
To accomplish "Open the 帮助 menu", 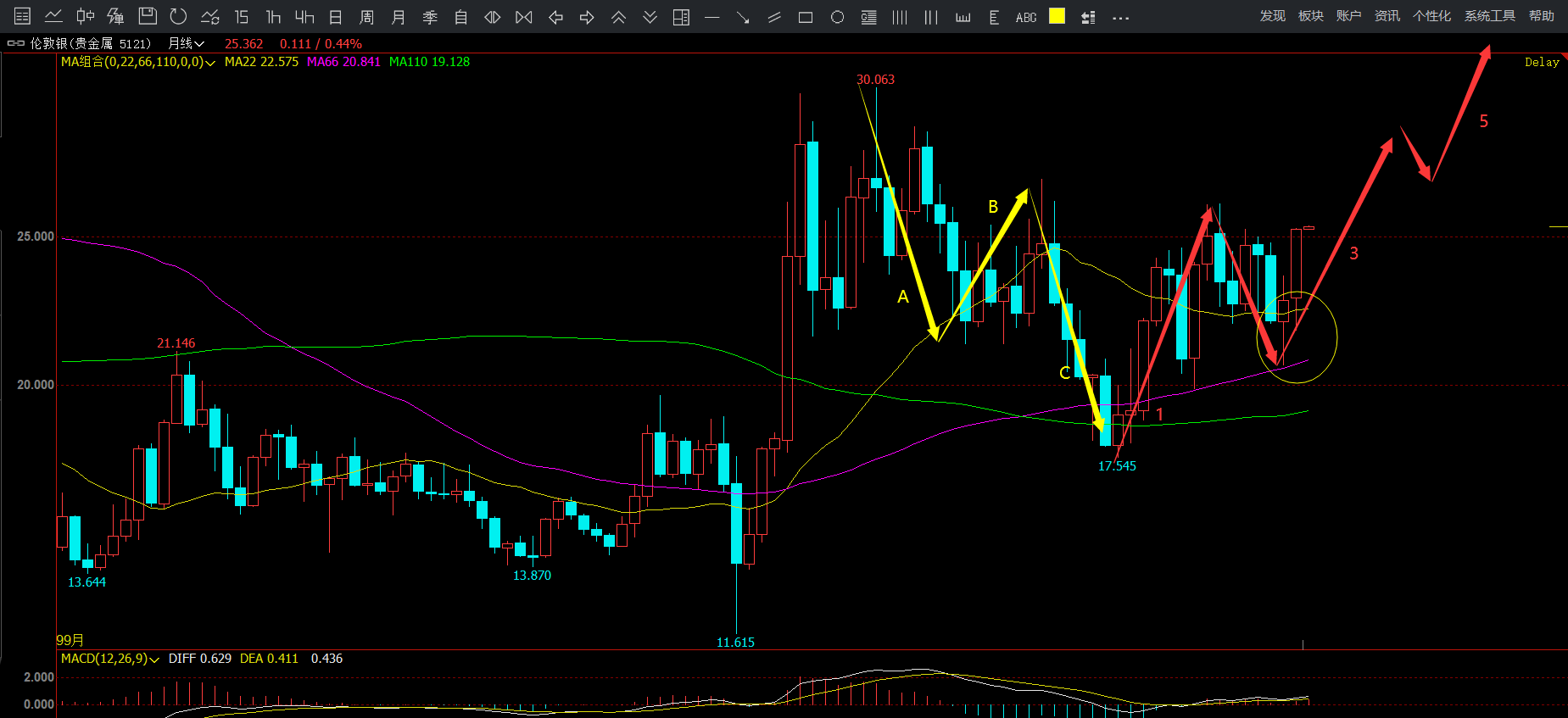I will (x=1541, y=16).
